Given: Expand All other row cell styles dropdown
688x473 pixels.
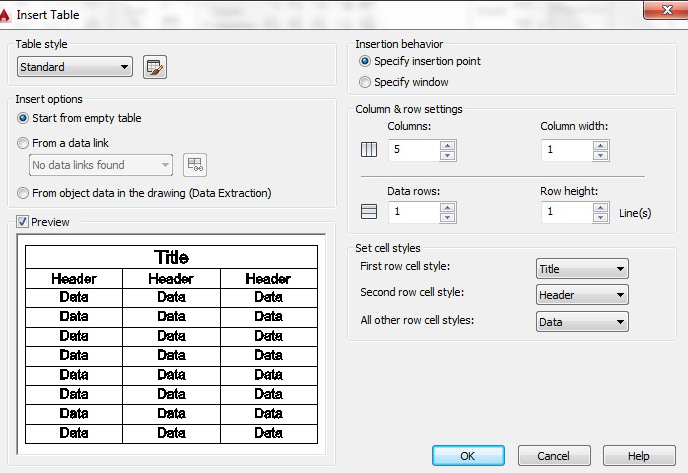Looking at the screenshot, I should [582, 322].
